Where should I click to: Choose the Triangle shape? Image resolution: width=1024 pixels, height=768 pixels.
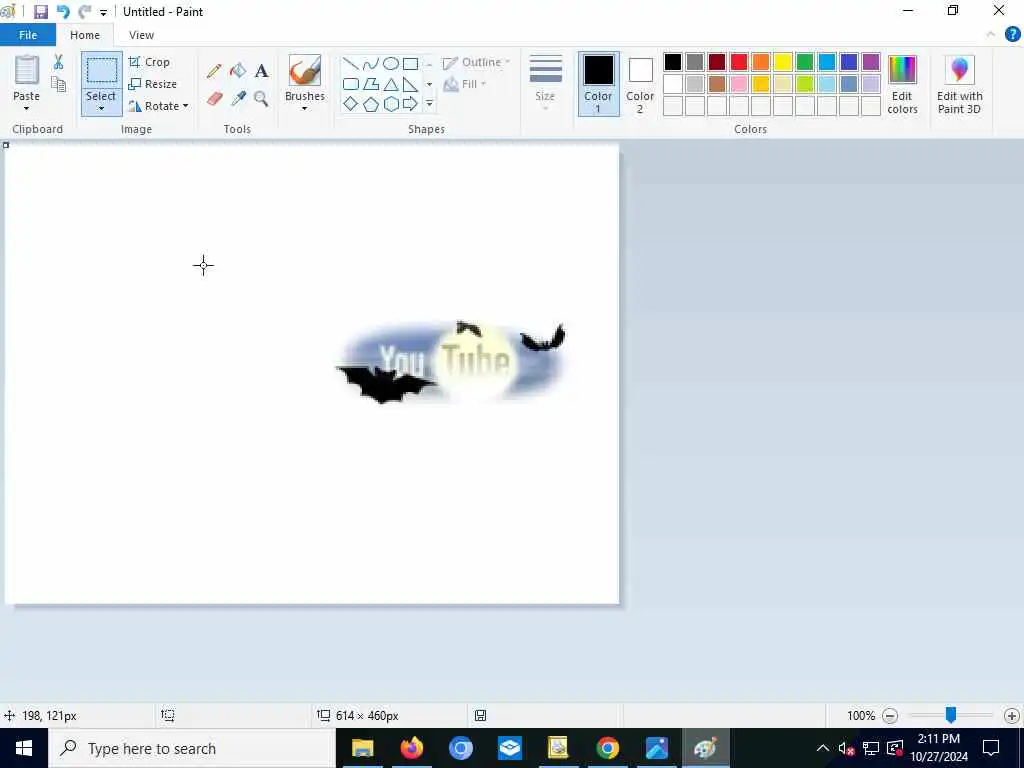391,84
